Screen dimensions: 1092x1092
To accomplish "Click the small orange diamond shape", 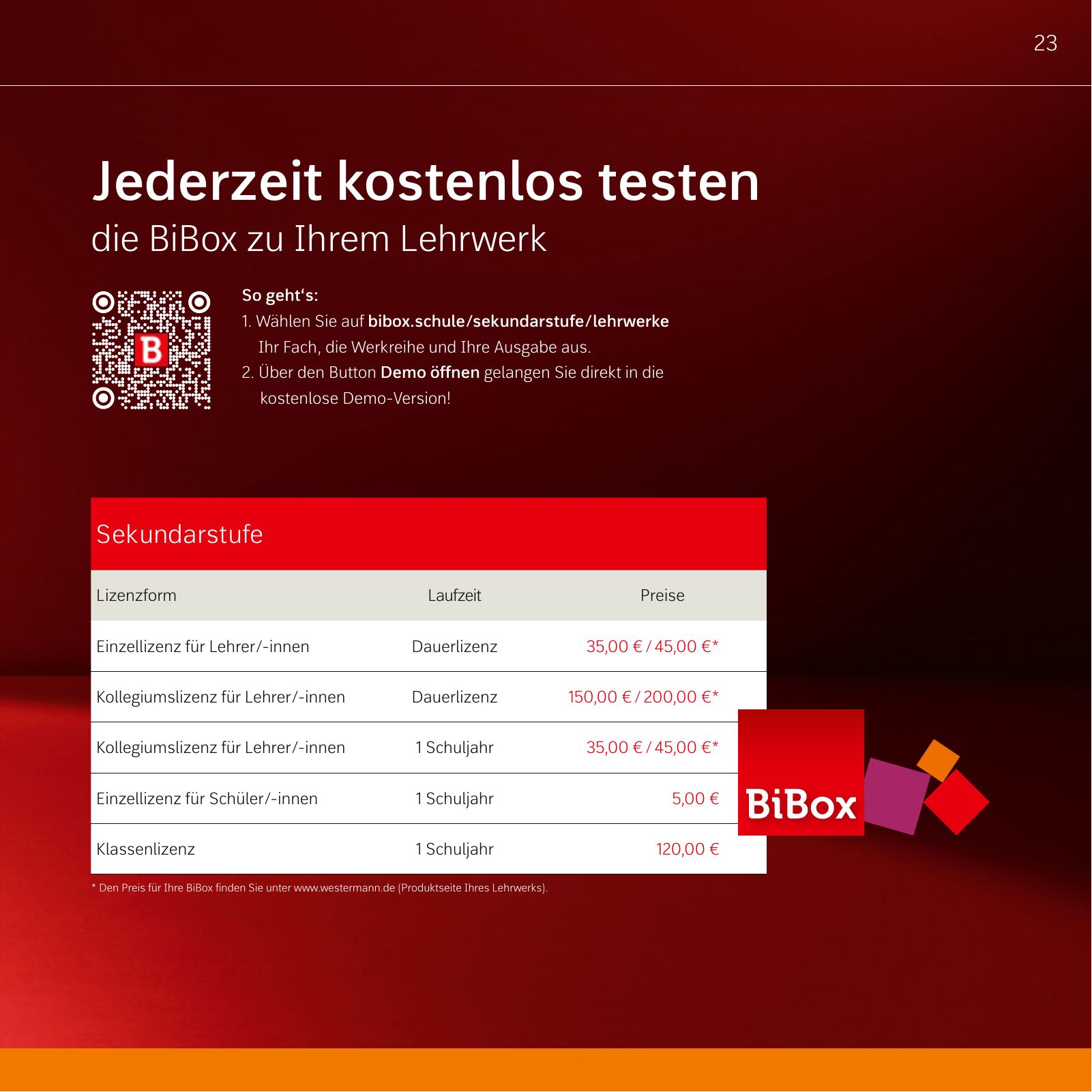I will point(938,760).
